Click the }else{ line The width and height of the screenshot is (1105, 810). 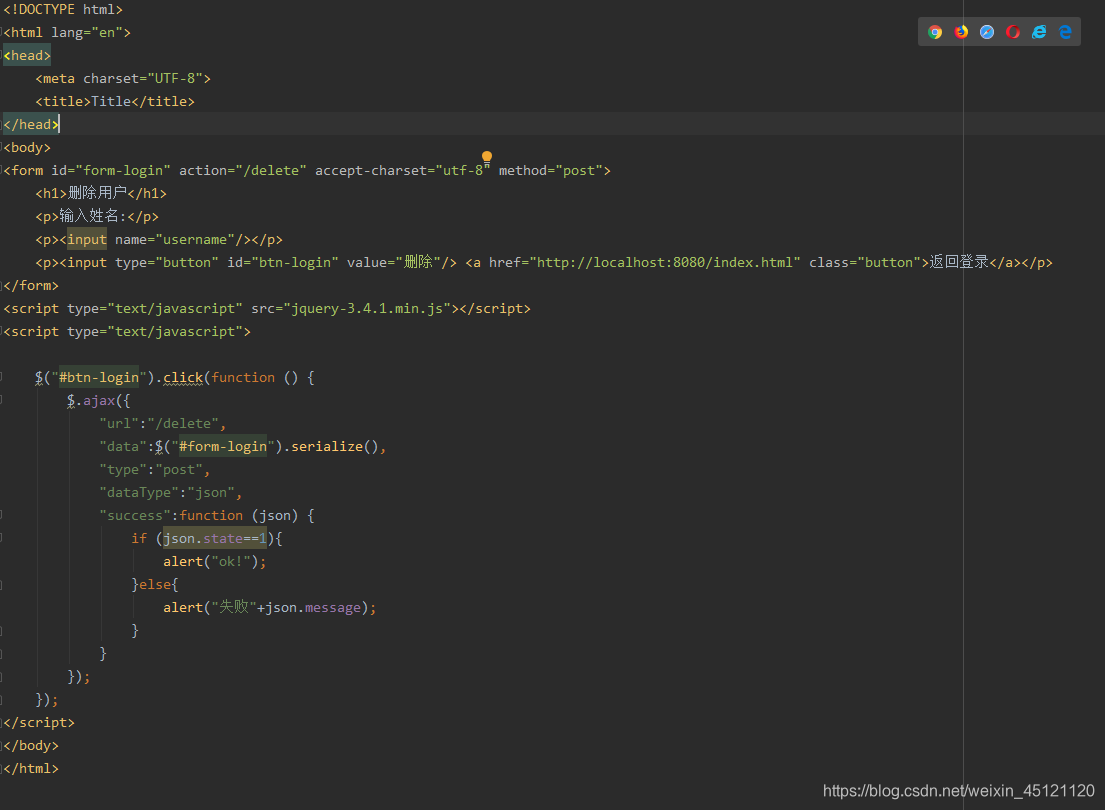tap(155, 584)
